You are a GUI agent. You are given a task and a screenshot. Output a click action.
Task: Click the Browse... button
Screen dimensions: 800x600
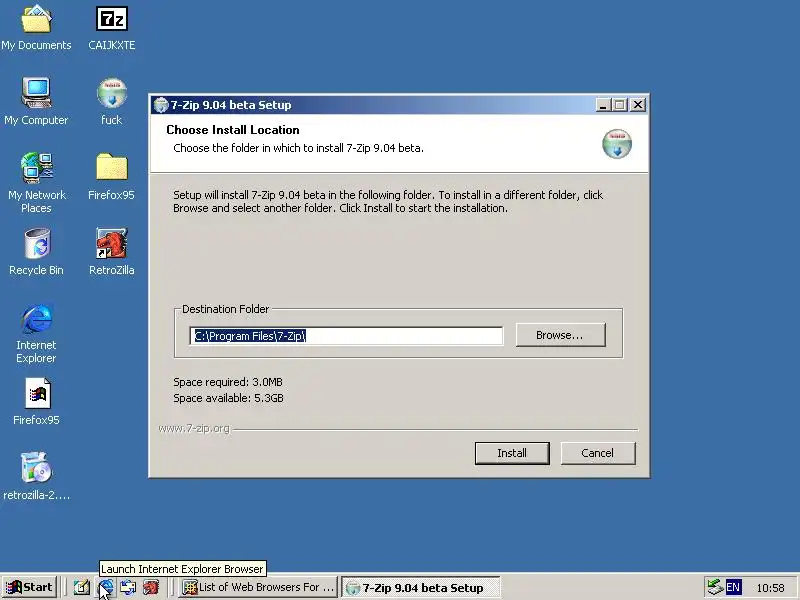click(560, 335)
